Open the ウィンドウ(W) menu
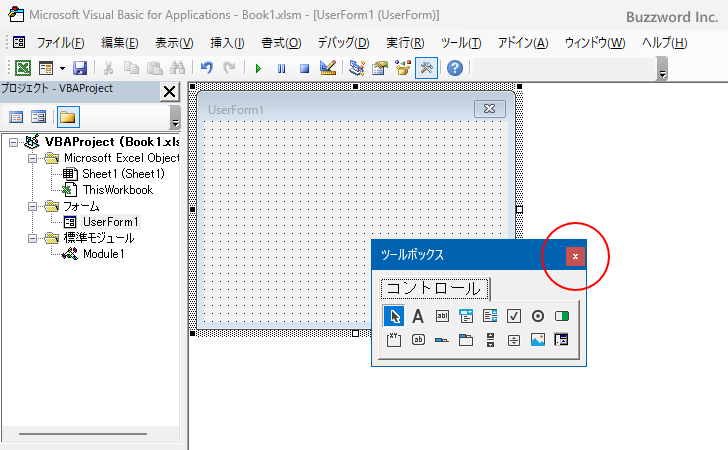728x450 pixels. 595,43
